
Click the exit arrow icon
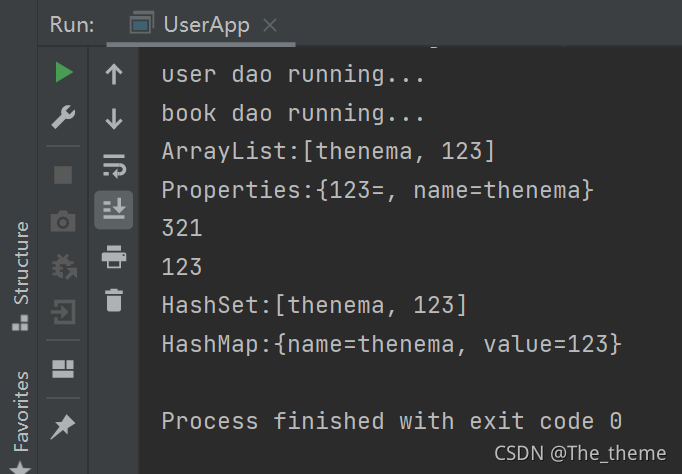[x=64, y=312]
